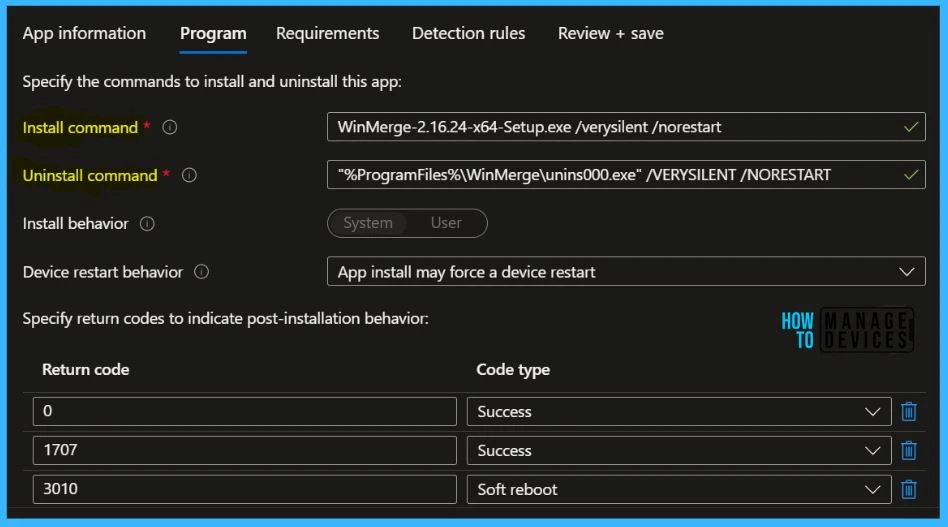
Task: Click the Code type column header
Action: click(513, 369)
